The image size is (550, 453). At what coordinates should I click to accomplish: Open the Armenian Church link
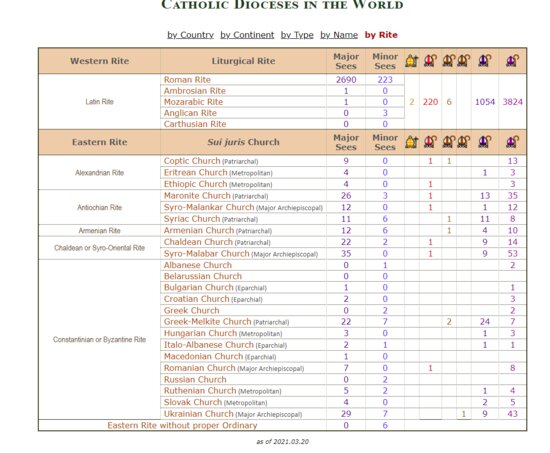click(199, 230)
